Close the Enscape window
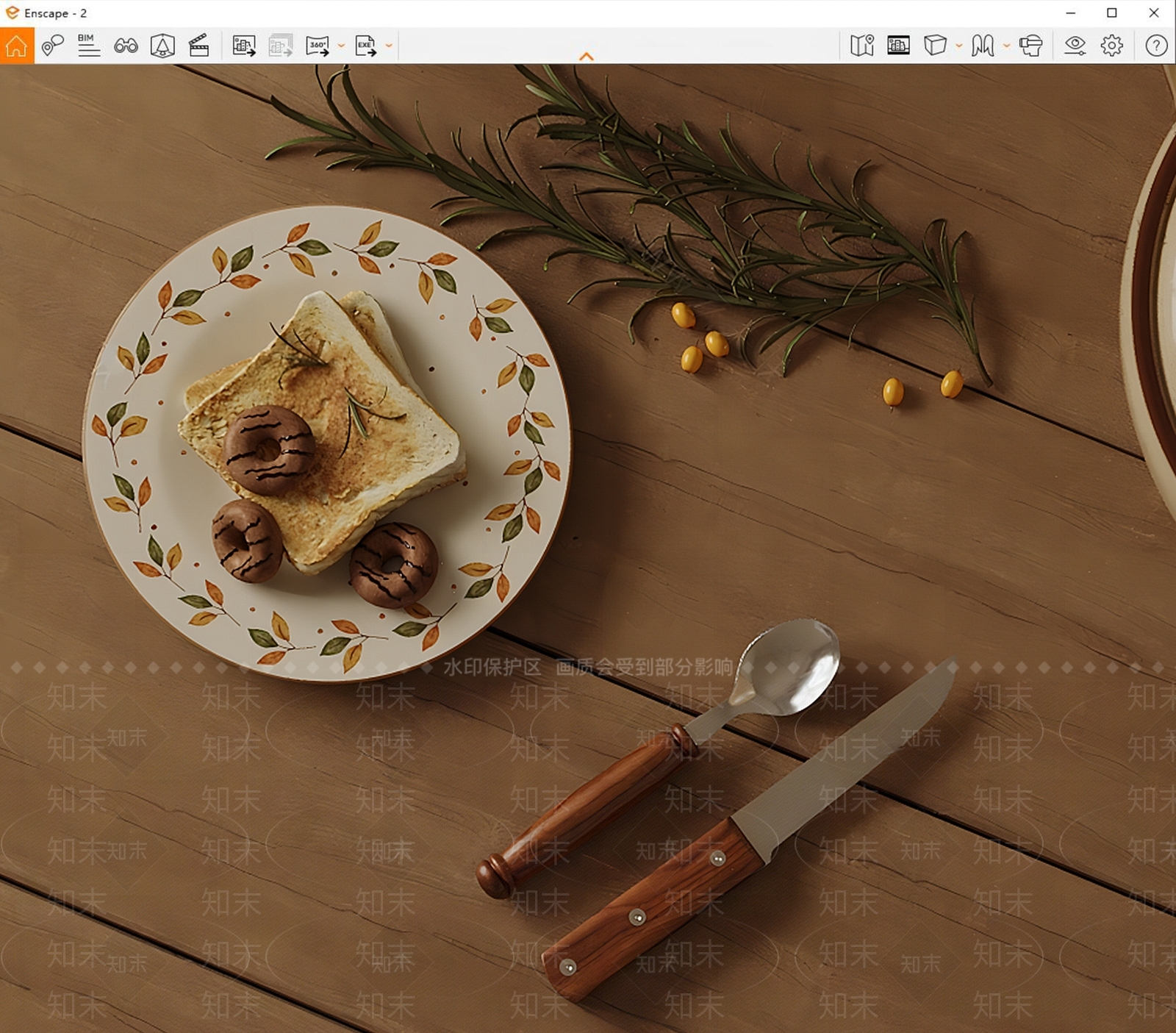1176x1033 pixels. pos(1154,13)
